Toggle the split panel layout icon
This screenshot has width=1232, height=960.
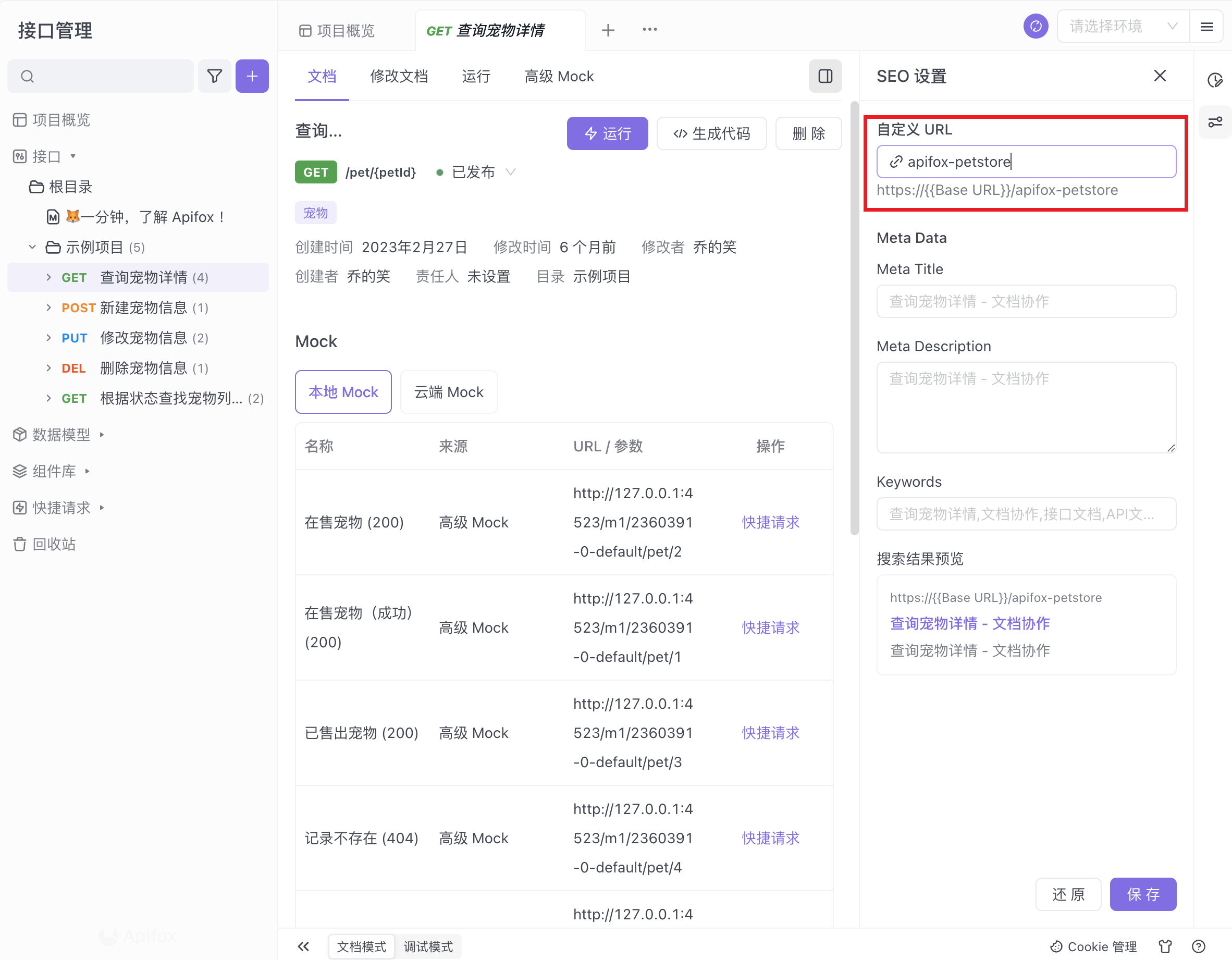coord(824,76)
